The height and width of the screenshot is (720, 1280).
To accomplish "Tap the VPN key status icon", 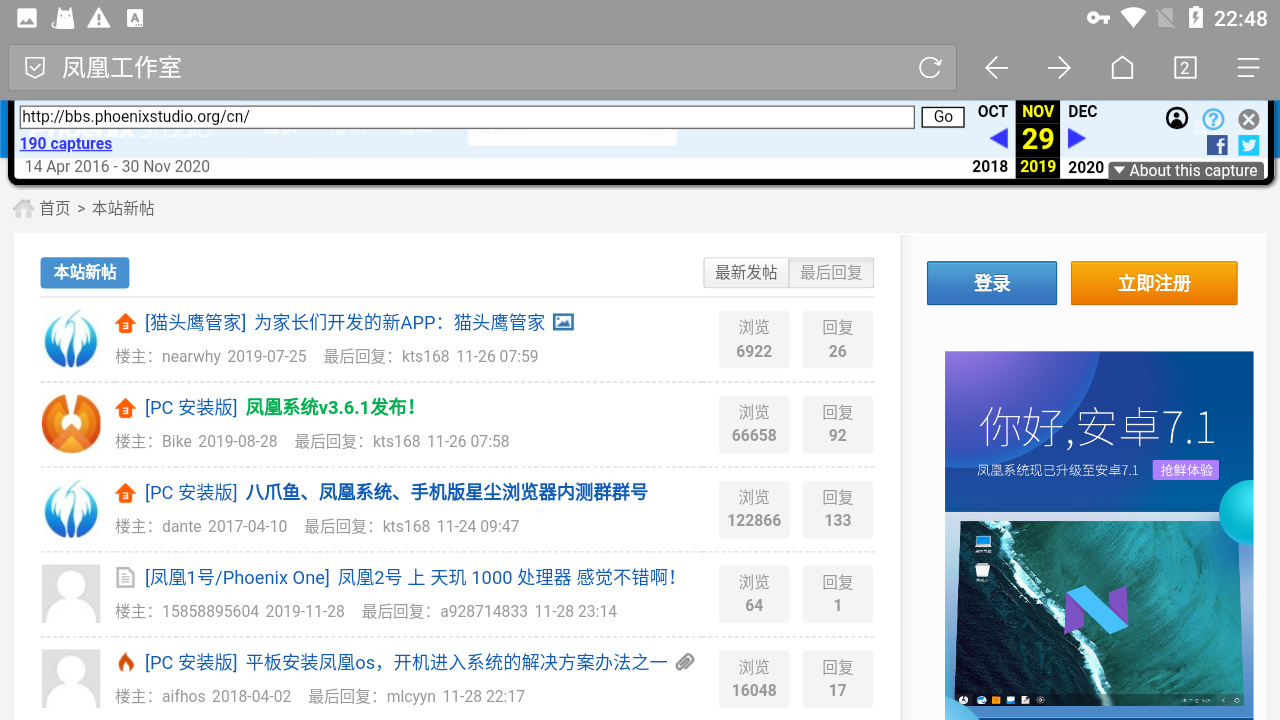I will [x=1098, y=18].
